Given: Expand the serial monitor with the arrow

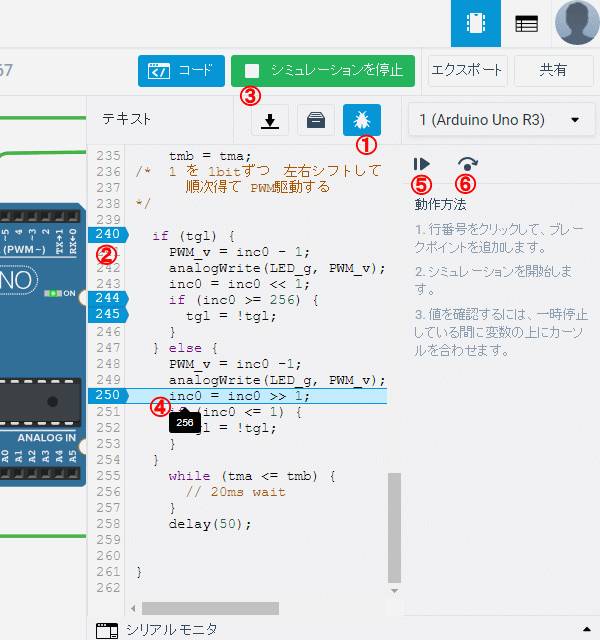Looking at the screenshot, I should click(585, 630).
